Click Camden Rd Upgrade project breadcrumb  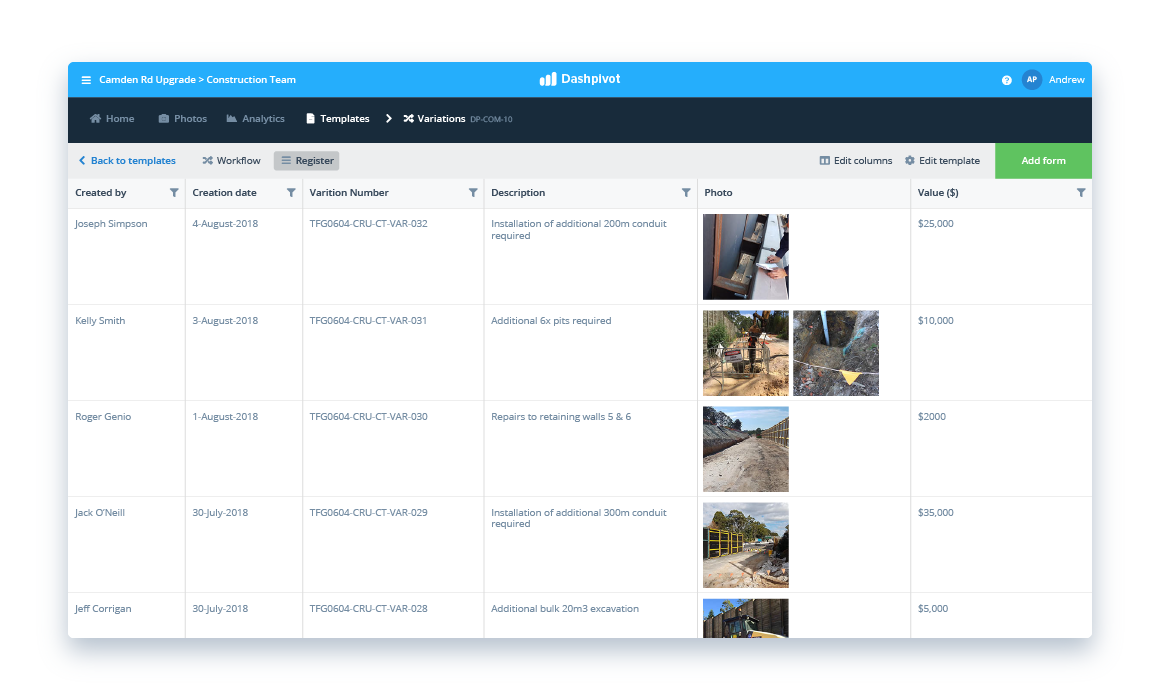147,80
